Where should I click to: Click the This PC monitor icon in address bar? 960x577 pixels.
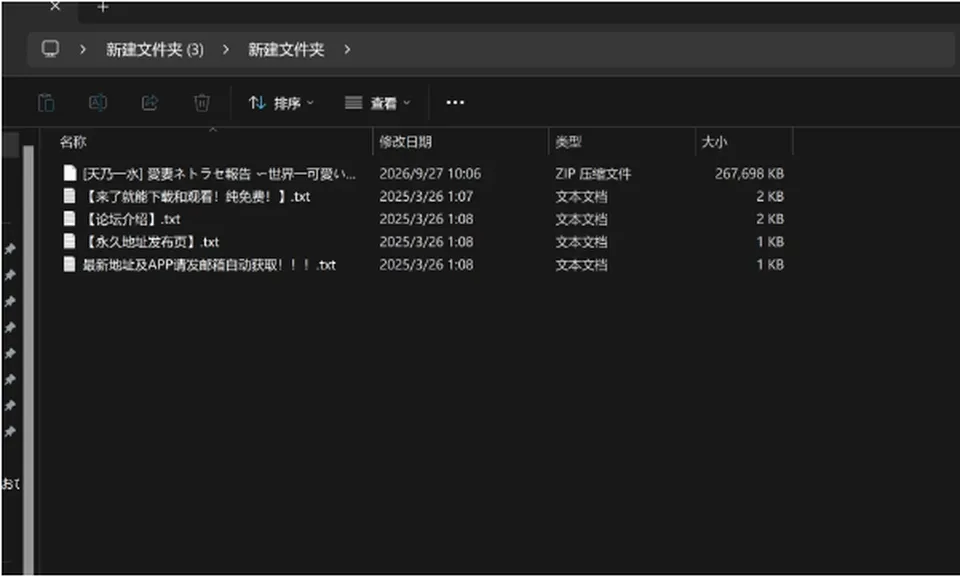[50, 48]
